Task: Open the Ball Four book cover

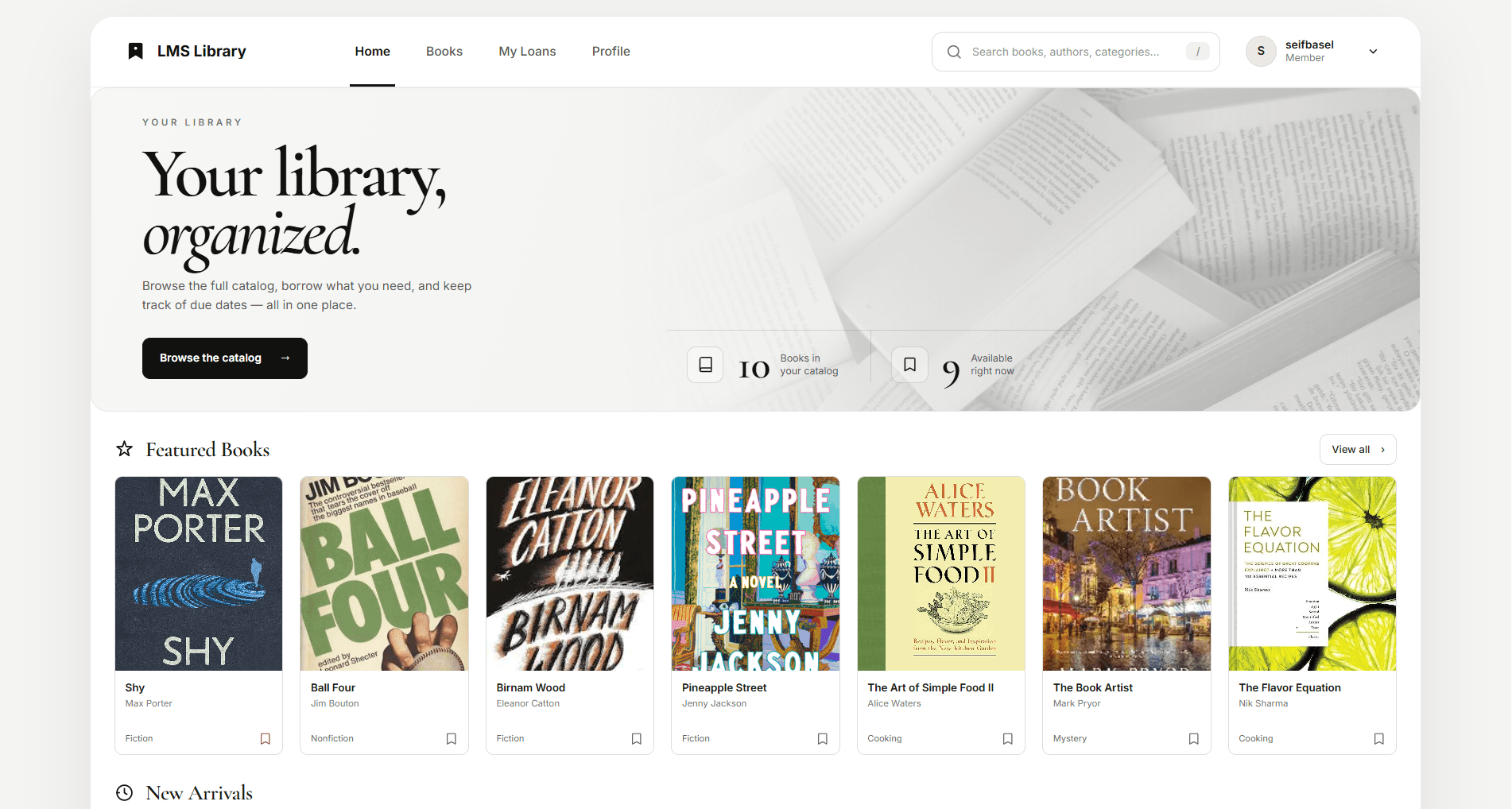Action: 385,574
